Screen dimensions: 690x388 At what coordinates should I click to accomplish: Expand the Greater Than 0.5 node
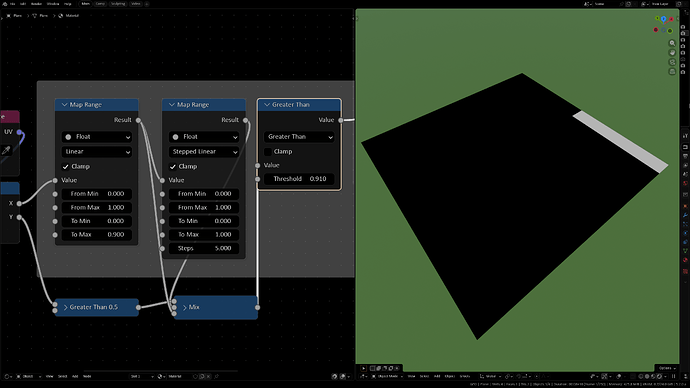65,307
